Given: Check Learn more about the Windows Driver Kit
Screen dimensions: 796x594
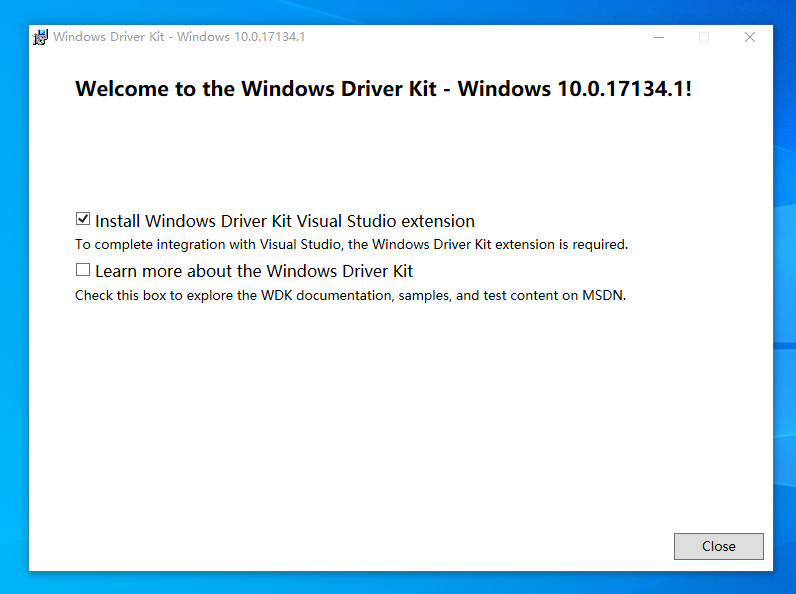Looking at the screenshot, I should [x=83, y=270].
